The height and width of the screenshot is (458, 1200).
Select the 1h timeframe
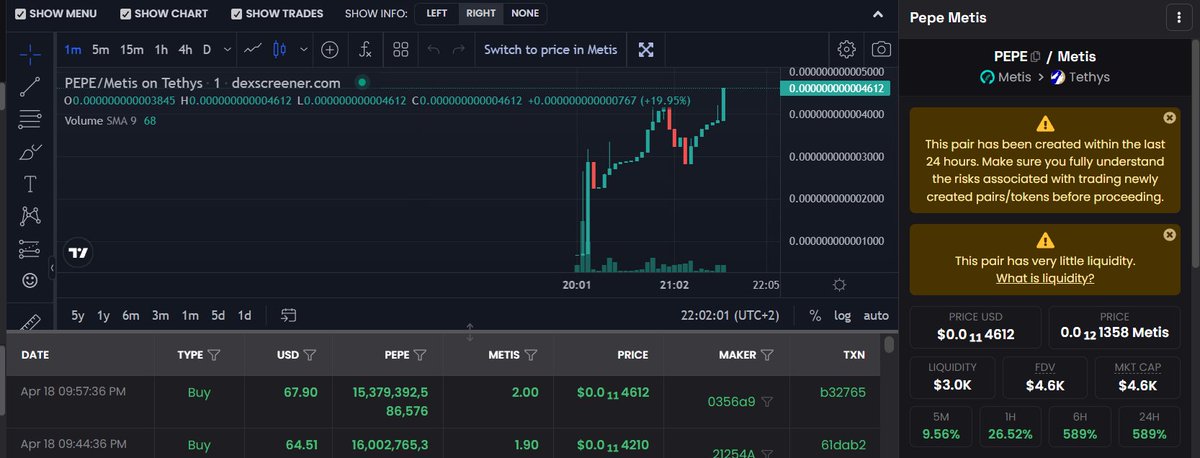[x=160, y=49]
